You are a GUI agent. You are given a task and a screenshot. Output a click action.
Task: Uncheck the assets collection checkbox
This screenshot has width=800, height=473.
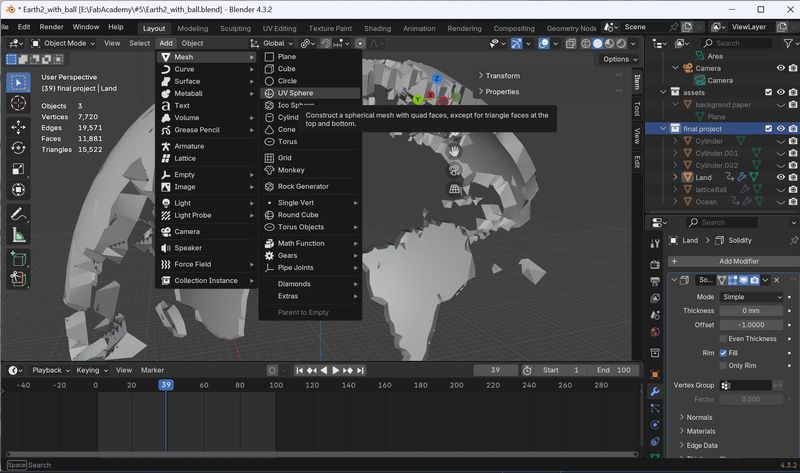tap(768, 92)
